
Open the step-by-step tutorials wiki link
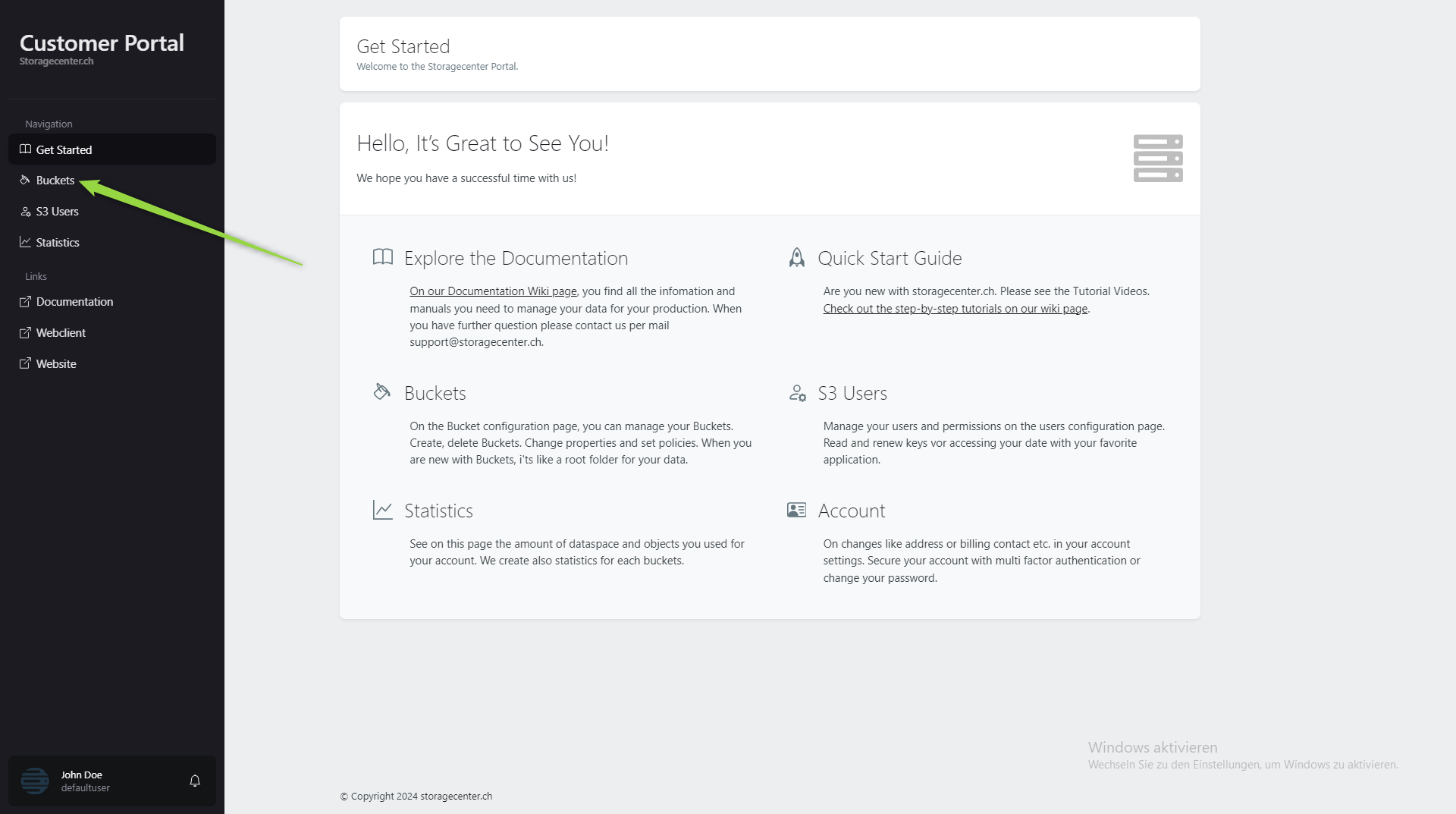(955, 309)
